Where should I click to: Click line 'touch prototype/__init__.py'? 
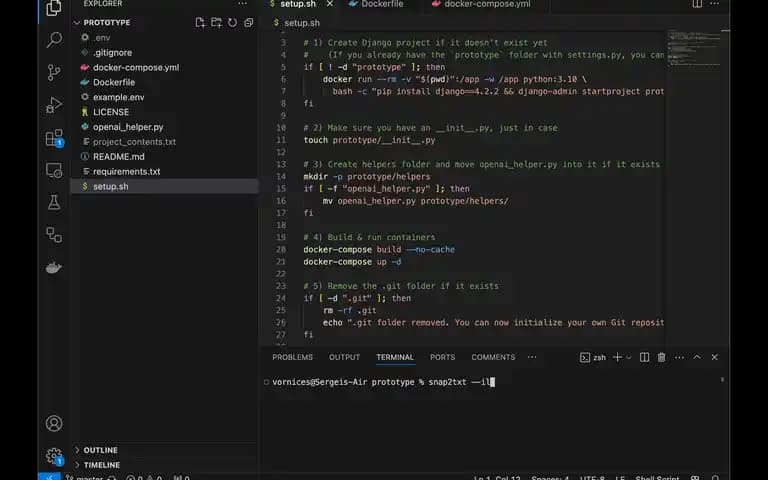coord(369,140)
